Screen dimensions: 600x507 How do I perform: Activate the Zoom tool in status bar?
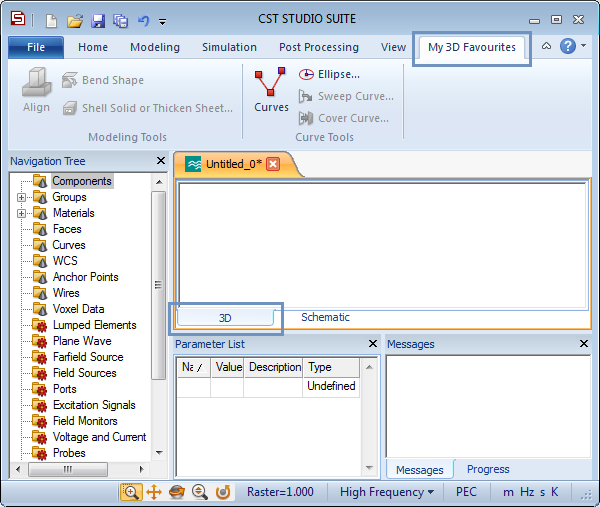[131, 492]
